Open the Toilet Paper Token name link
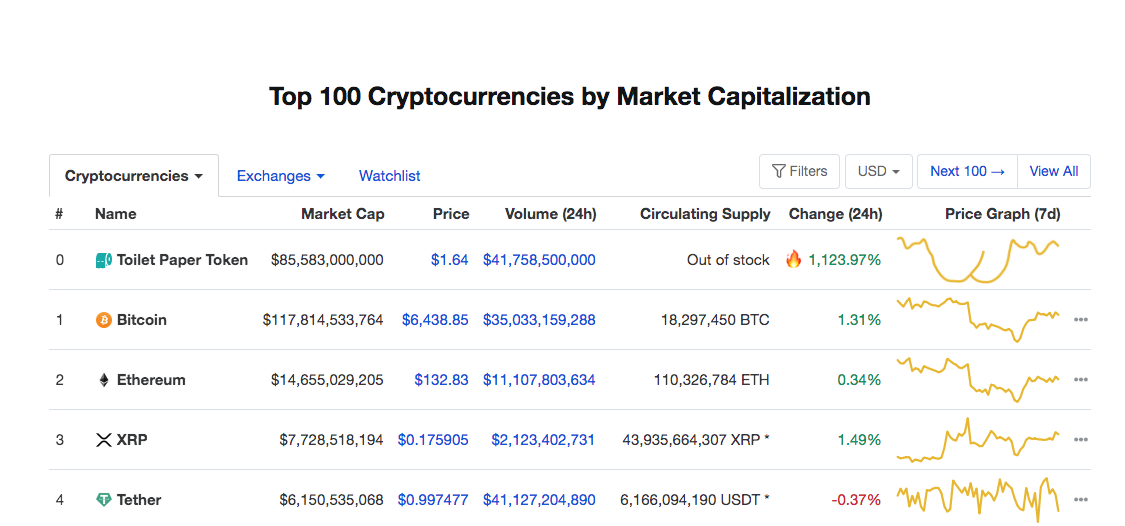The height and width of the screenshot is (526, 1125). pos(182,260)
